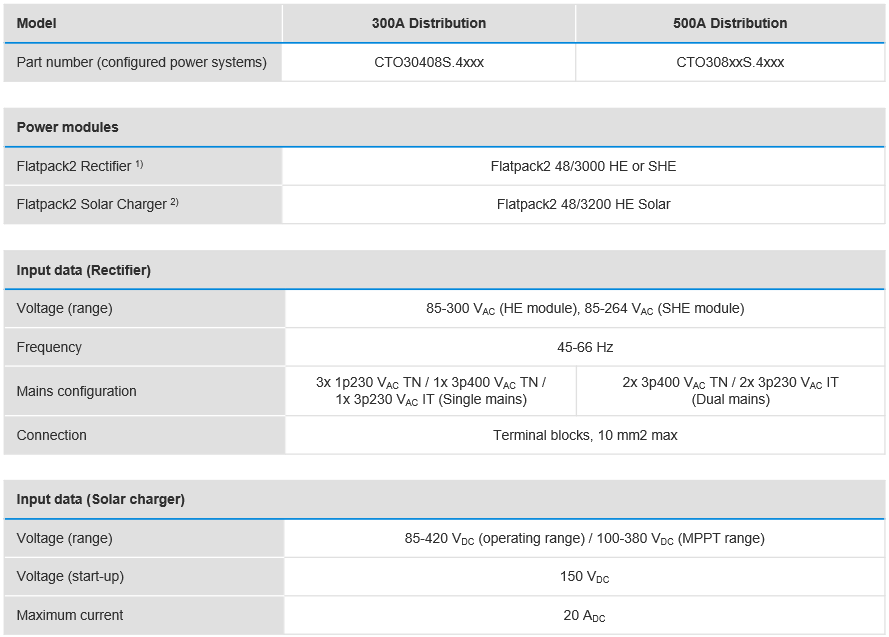Select the Input data (Rectifier) section heading
The width and height of the screenshot is (889, 637).
click(83, 270)
